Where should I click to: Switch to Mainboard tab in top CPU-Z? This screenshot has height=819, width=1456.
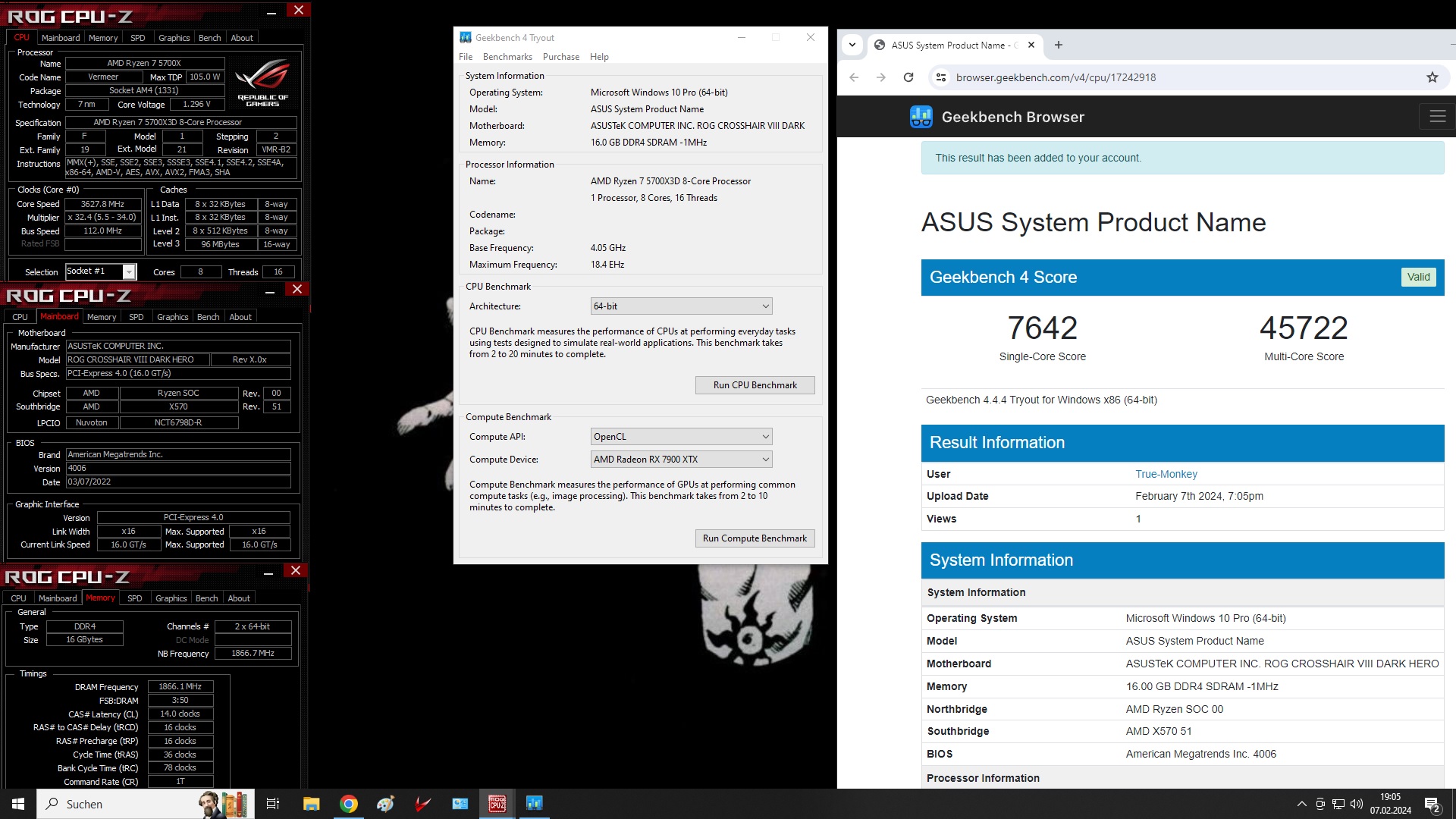coord(61,38)
